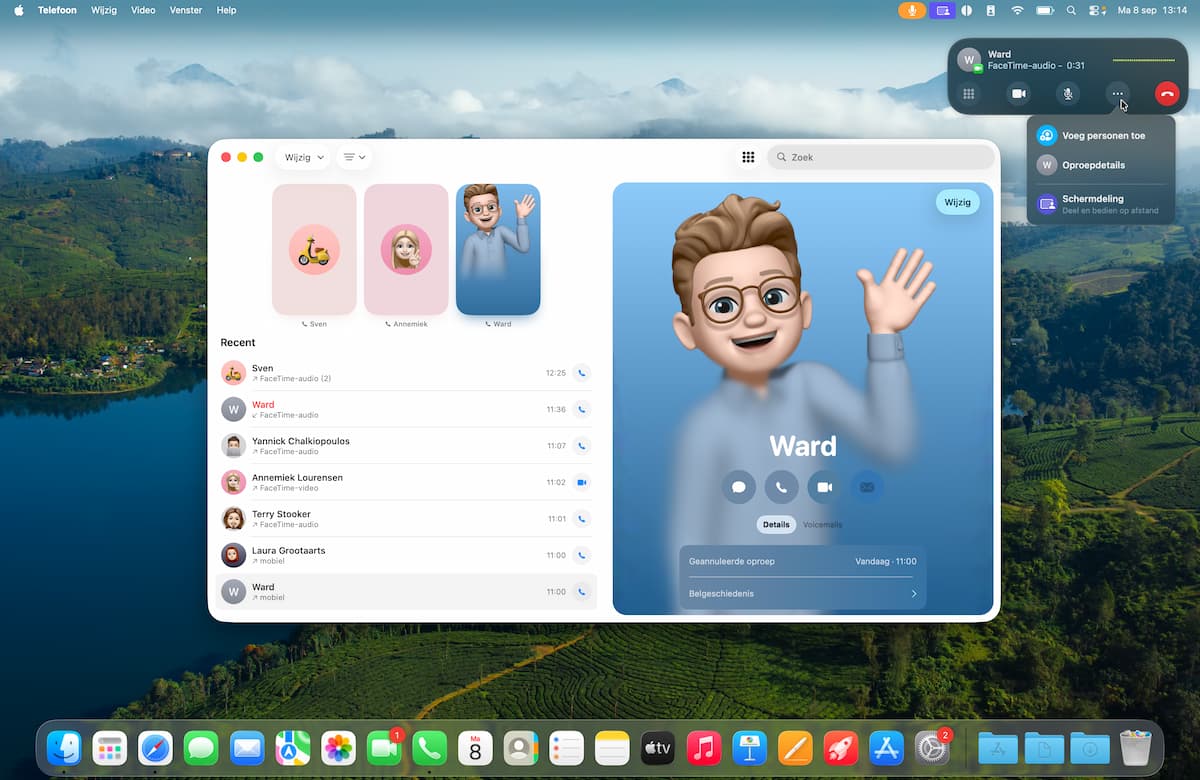The width and height of the screenshot is (1200, 780).
Task: End the FaceTime call with red hang-up button
Action: pyautogui.click(x=1166, y=93)
